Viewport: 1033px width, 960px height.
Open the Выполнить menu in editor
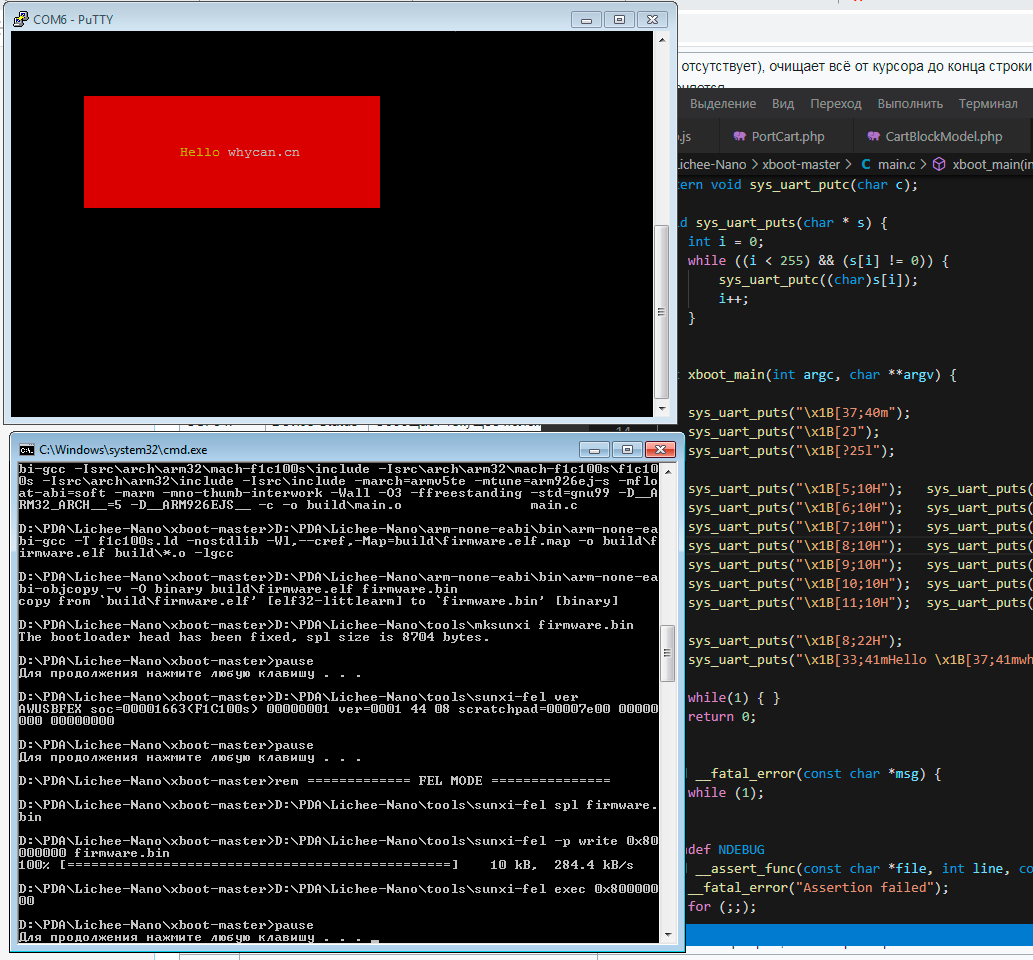pos(910,103)
